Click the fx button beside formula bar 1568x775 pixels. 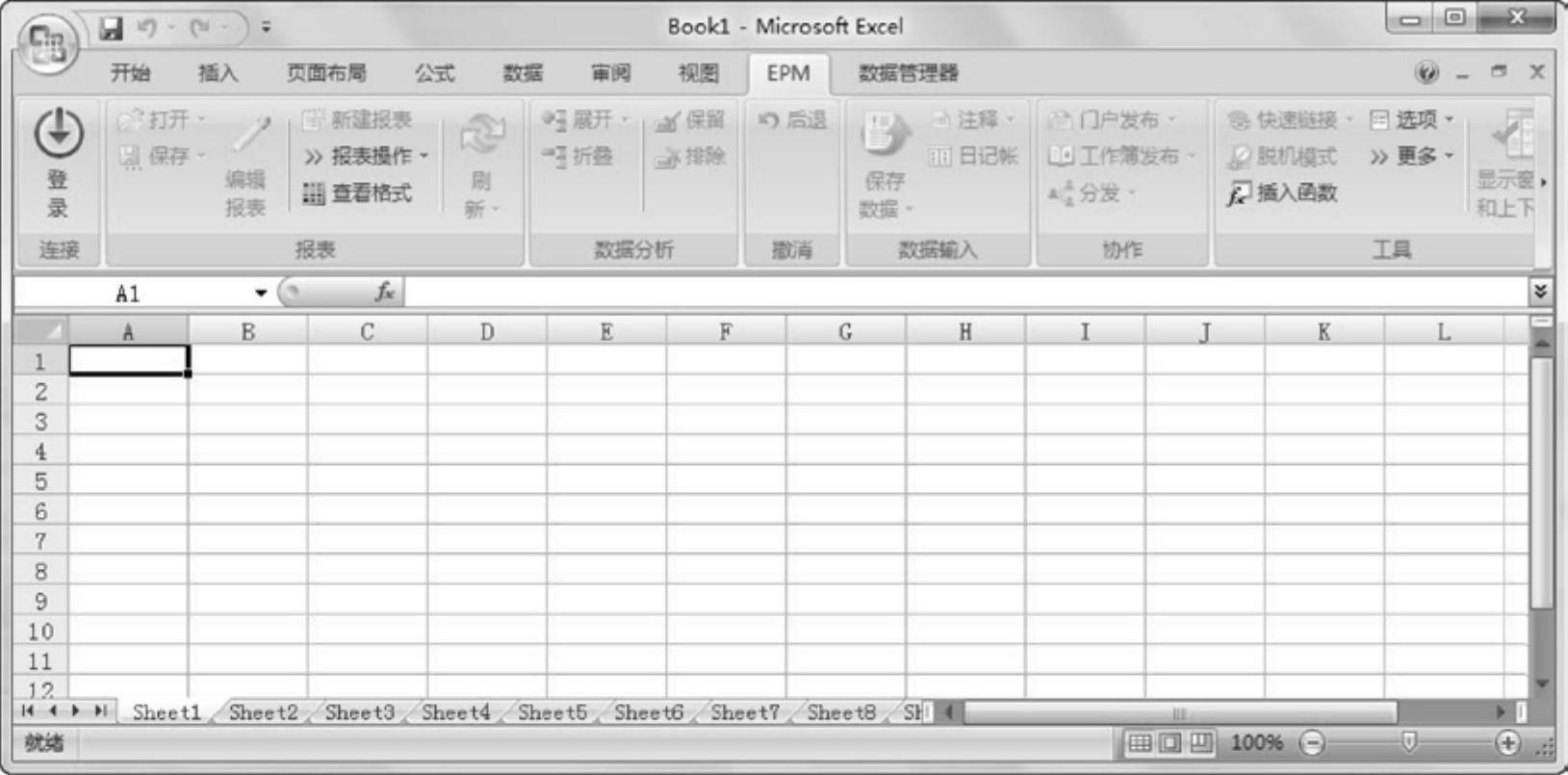click(x=385, y=292)
